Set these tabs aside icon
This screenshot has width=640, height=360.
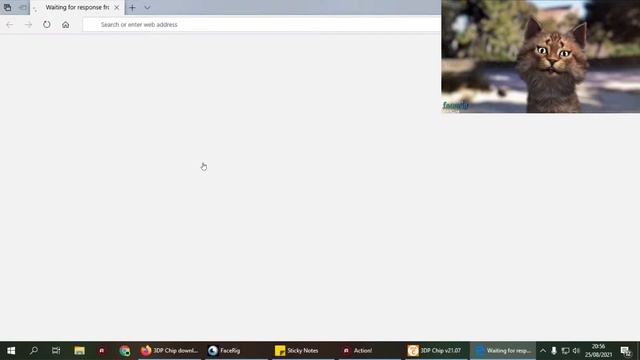point(23,7)
